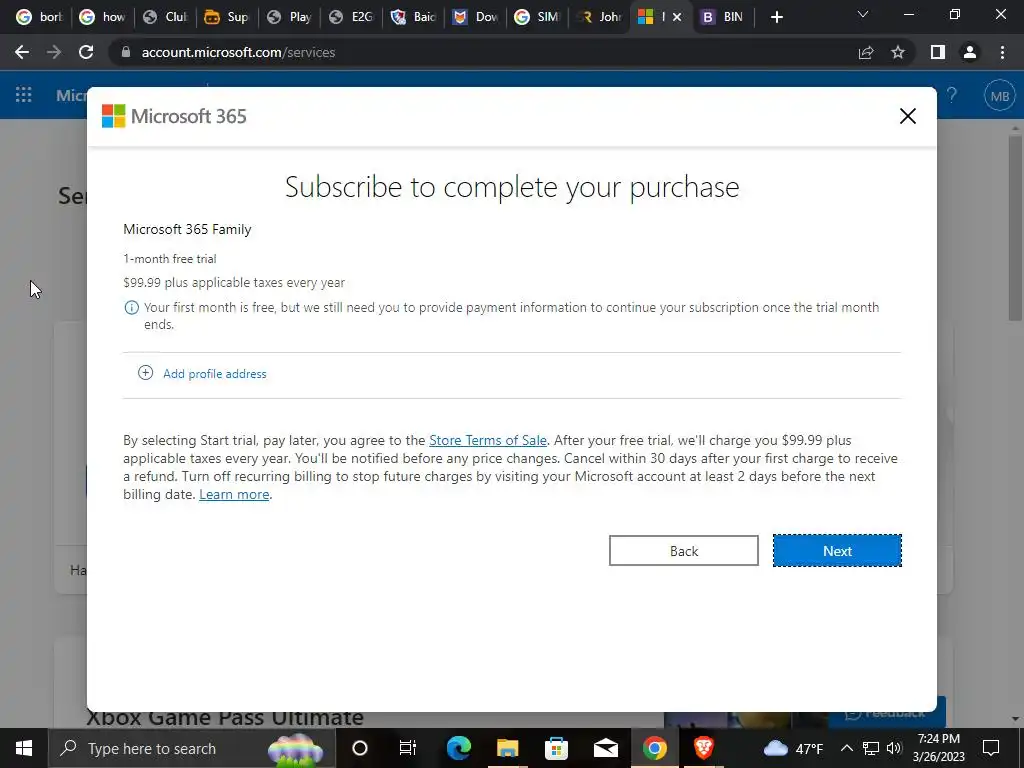Open a new browser tab
Viewport: 1024px width, 768px height.
[776, 17]
